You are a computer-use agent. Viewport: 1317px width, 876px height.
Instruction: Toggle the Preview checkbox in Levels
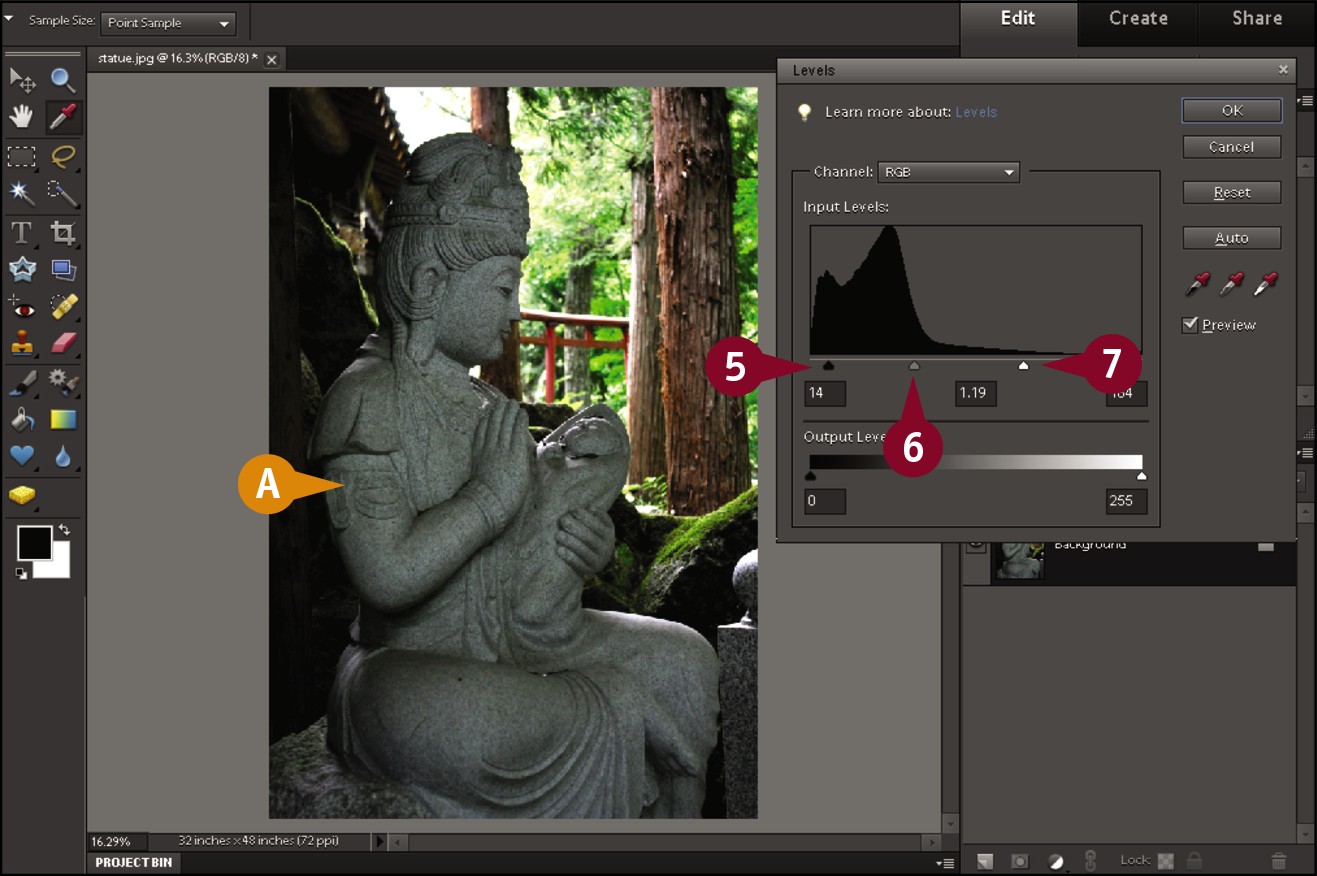click(x=1190, y=325)
